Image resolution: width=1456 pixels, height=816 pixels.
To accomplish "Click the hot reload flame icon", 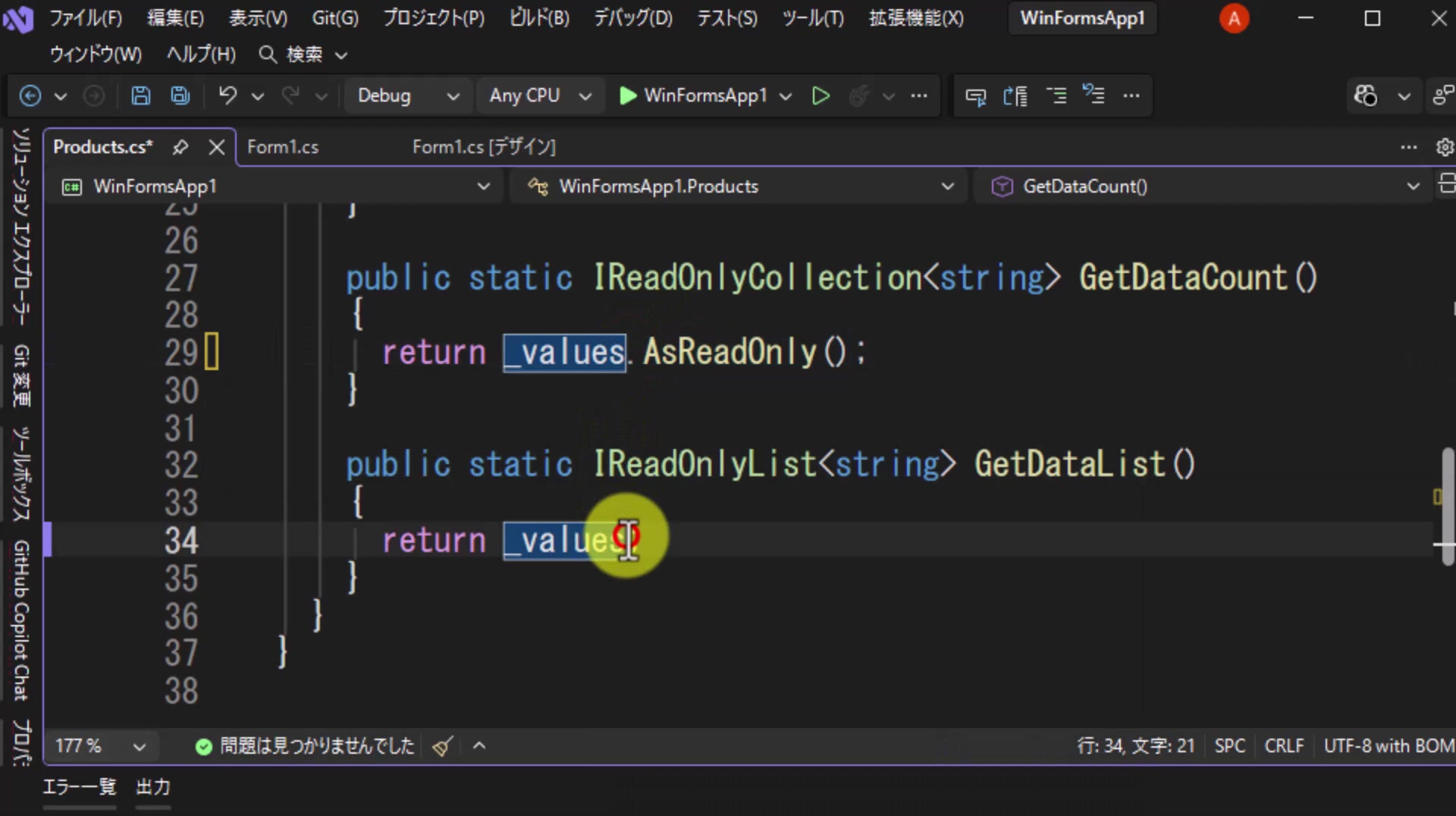I will (x=859, y=96).
